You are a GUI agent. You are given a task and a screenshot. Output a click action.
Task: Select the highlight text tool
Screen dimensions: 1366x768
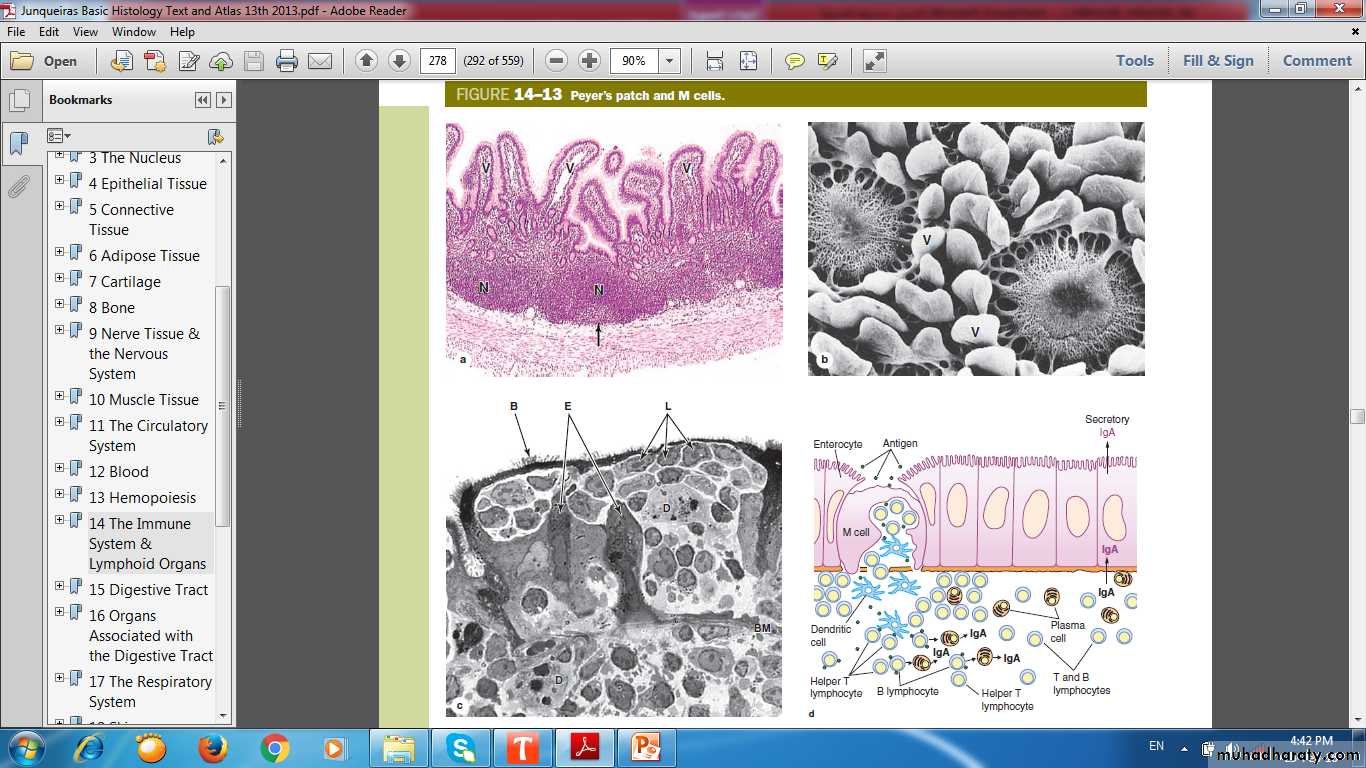[x=827, y=61]
